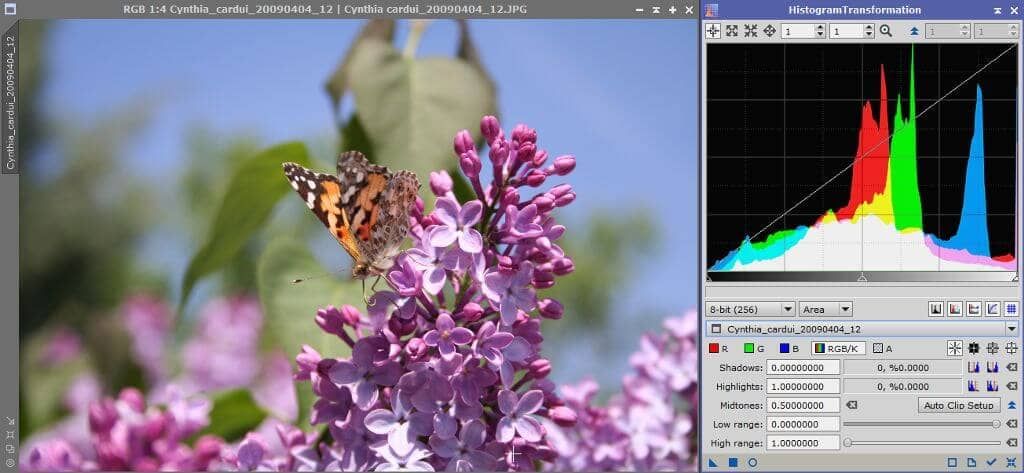Select the histogram pan mode icon
1024x473 pixels.
pyautogui.click(x=769, y=31)
